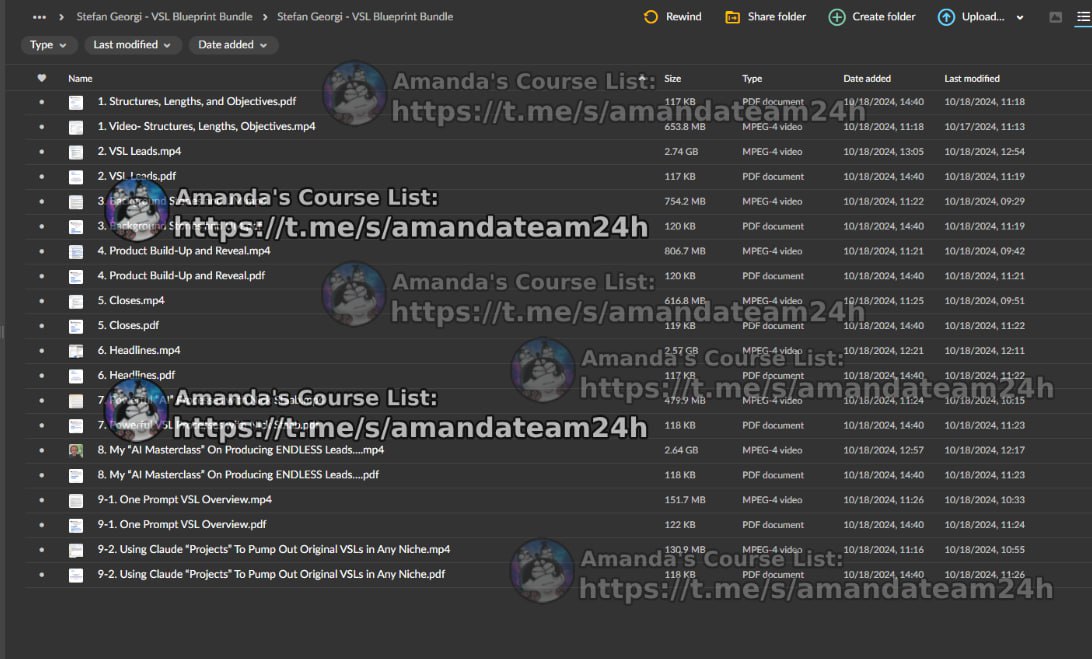Click the Share folder button
The height and width of the screenshot is (659, 1092).
tap(765, 17)
